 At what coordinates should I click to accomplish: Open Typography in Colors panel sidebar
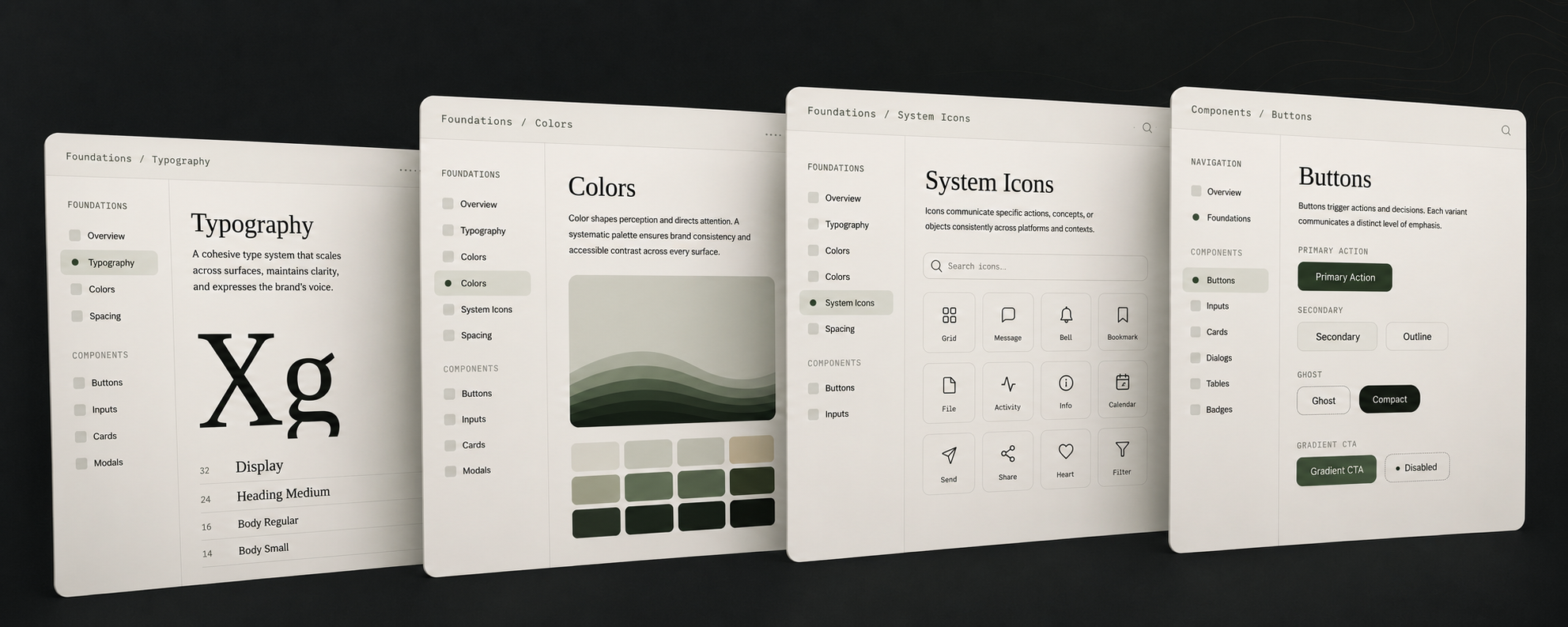click(x=483, y=231)
